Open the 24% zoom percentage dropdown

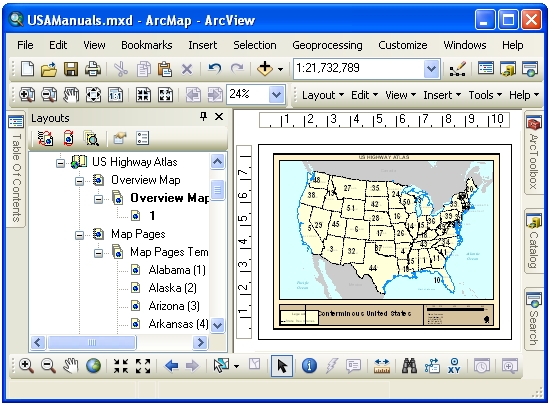[x=276, y=95]
